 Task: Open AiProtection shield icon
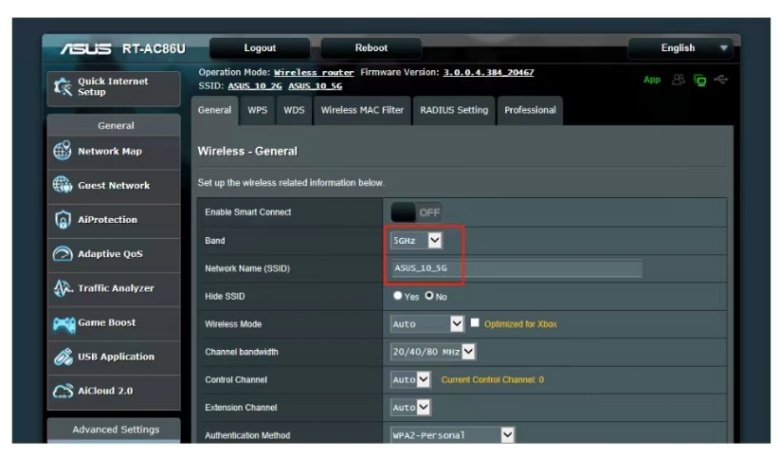tap(62, 220)
